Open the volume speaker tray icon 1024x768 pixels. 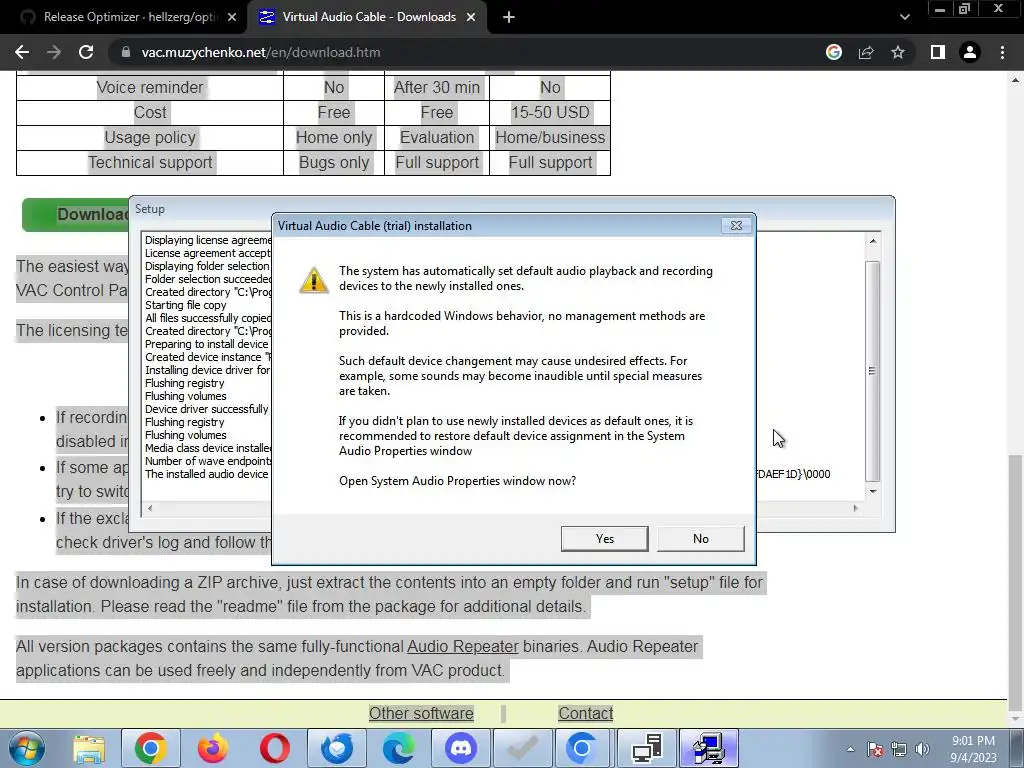923,749
